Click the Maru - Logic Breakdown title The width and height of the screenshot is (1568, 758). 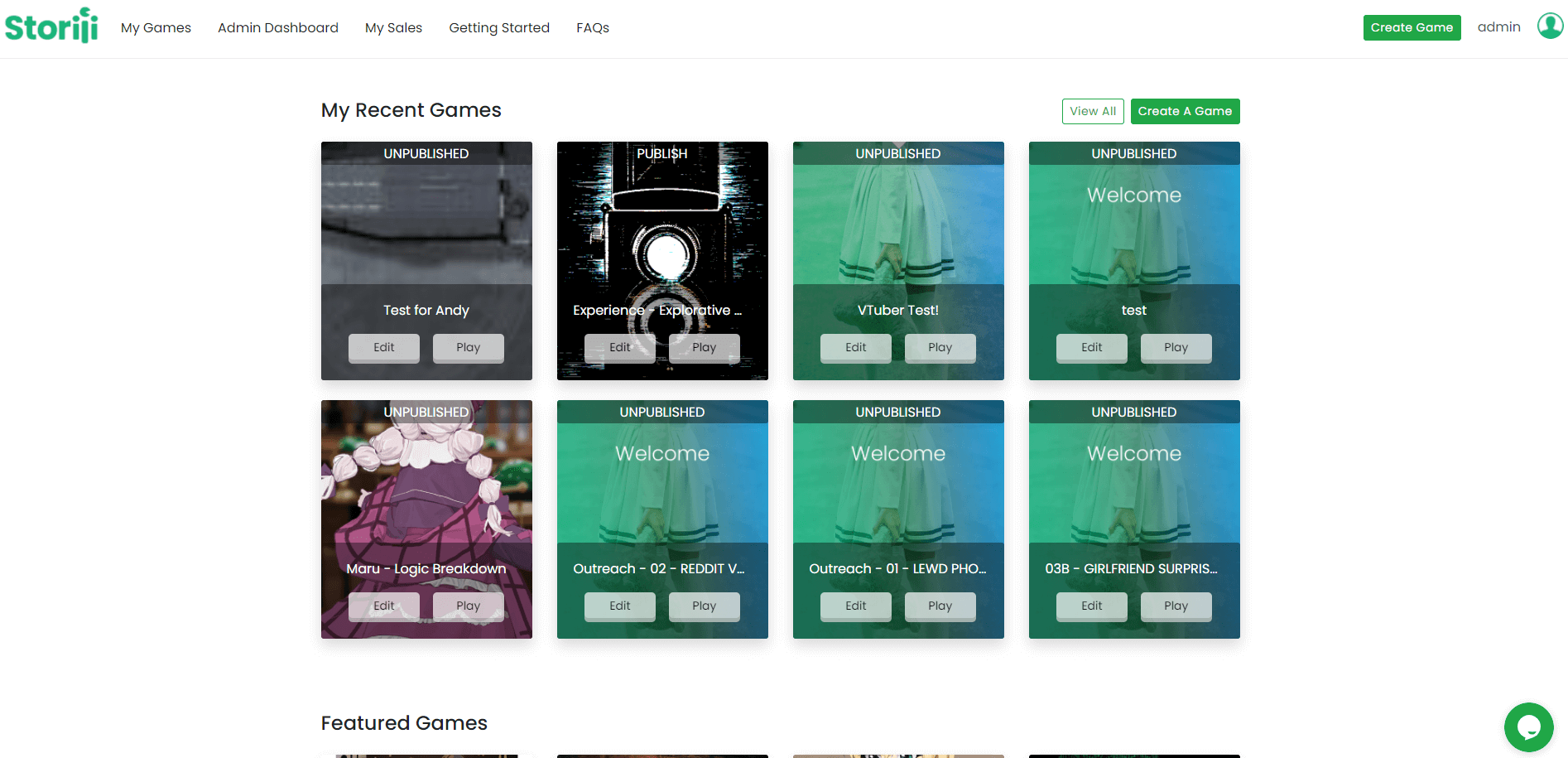click(426, 568)
